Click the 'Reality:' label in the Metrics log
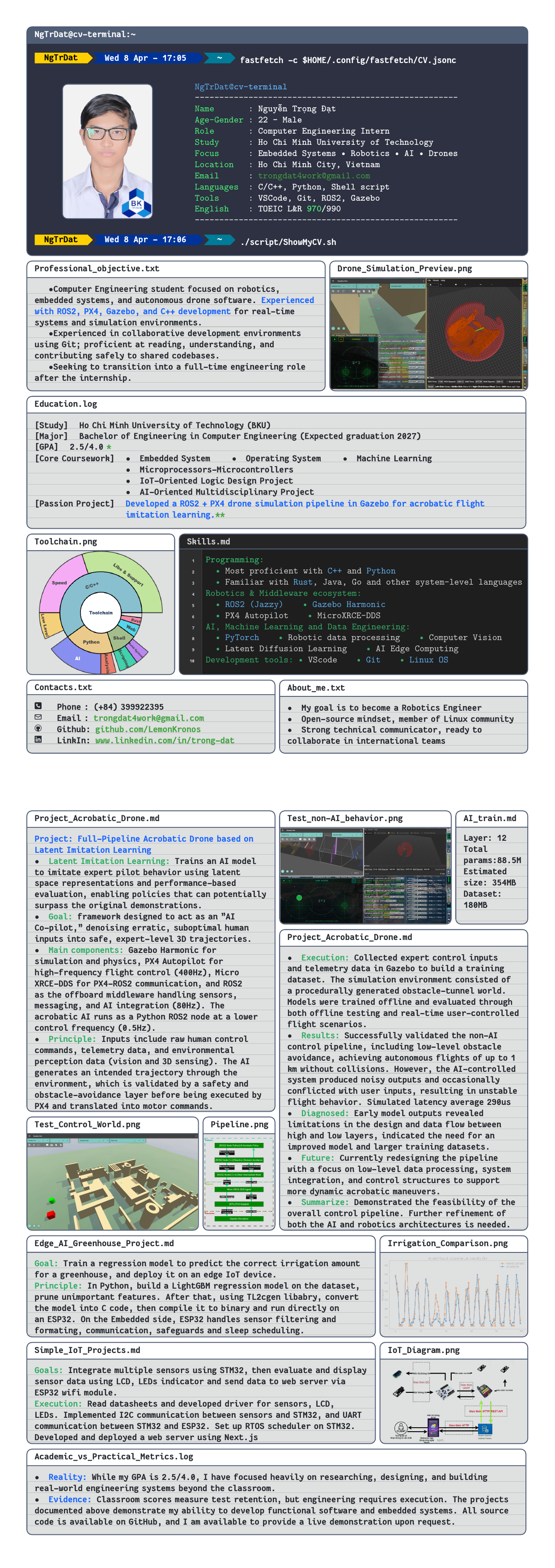This screenshot has width=555, height=1568. coord(68,1477)
